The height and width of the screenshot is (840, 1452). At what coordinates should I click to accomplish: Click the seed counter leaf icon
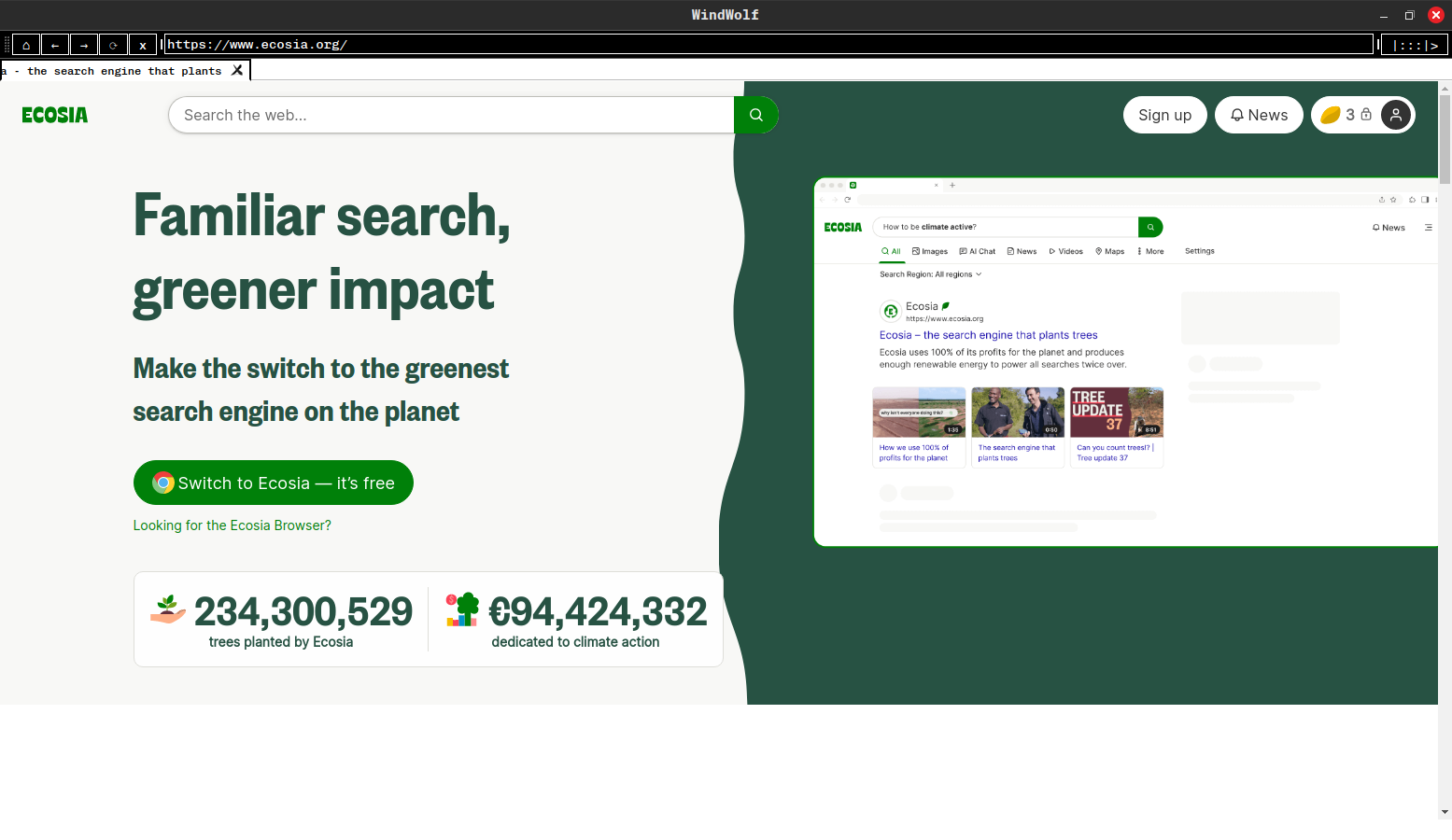[1331, 115]
